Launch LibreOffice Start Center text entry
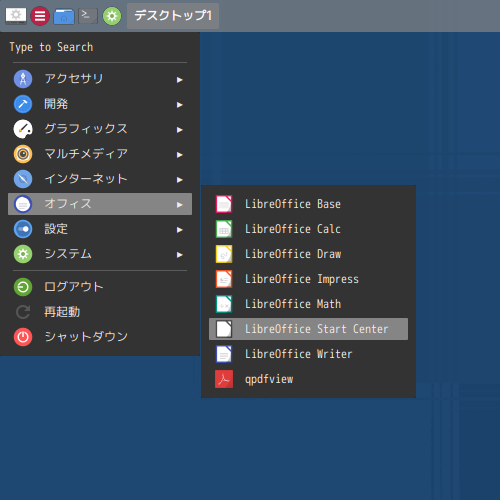The width and height of the screenshot is (500, 500). [x=317, y=329]
